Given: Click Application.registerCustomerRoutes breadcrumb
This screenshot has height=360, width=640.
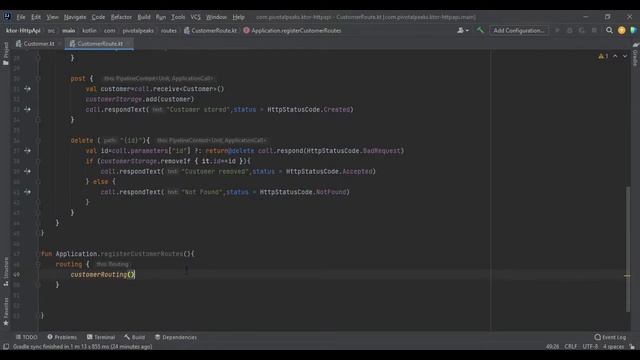Looking at the screenshot, I should [292, 31].
